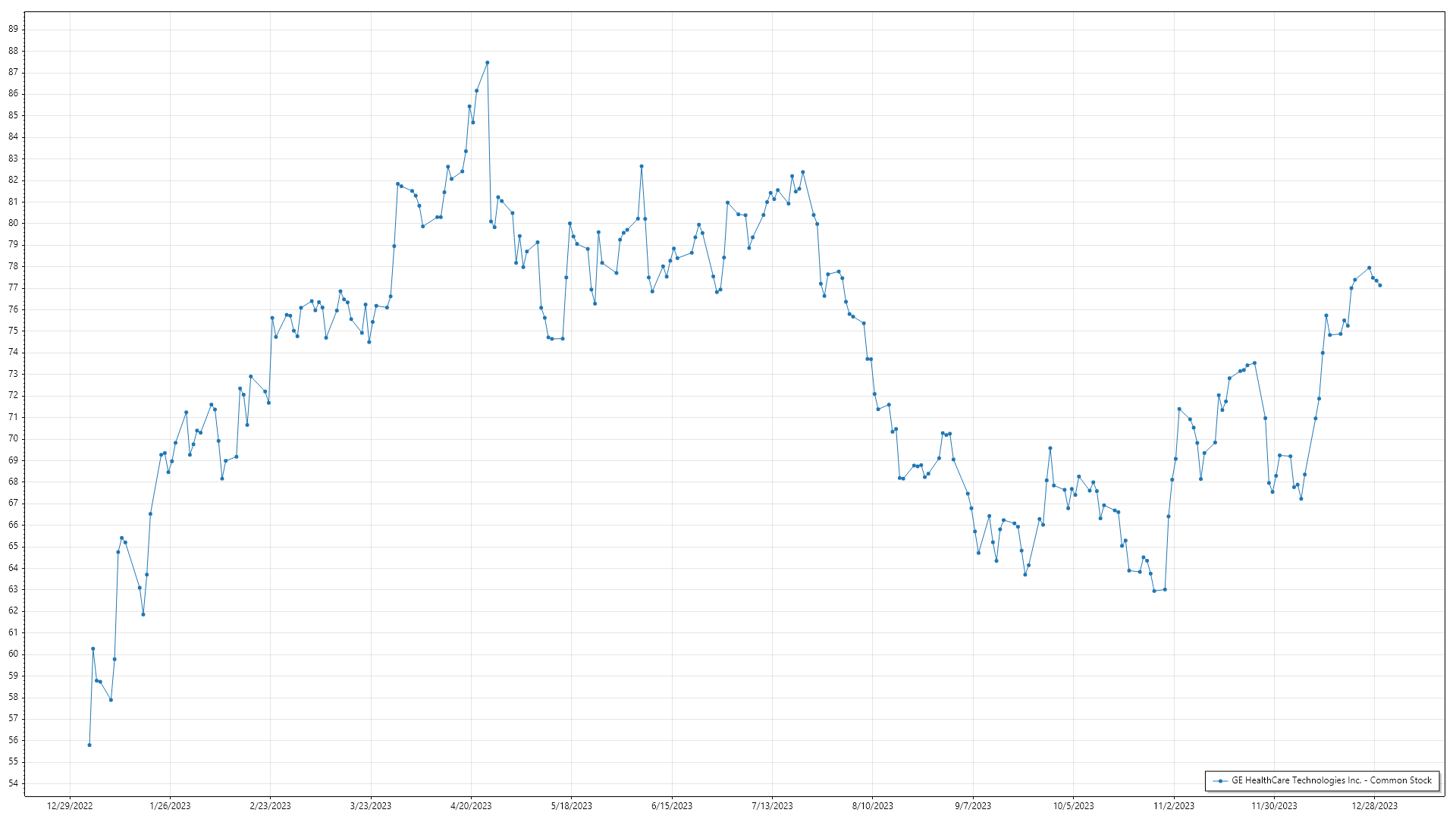Select the 2/23/2023 x-axis date label
The width and height of the screenshot is (1456, 819).
point(270,806)
